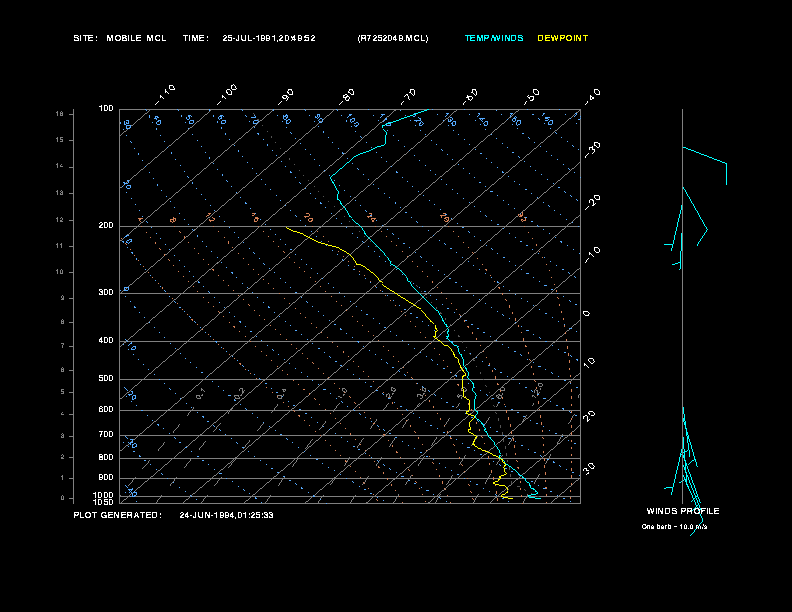Click pressure level label '900'
Image resolution: width=792 pixels, height=612 pixels.
click(106, 478)
